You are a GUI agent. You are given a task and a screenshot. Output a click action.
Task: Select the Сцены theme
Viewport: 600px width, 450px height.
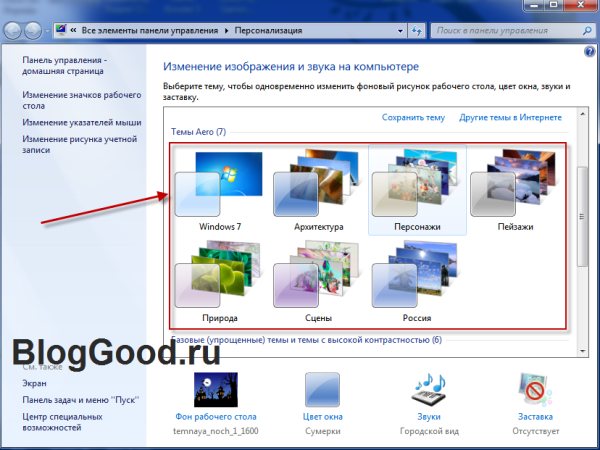pos(318,282)
